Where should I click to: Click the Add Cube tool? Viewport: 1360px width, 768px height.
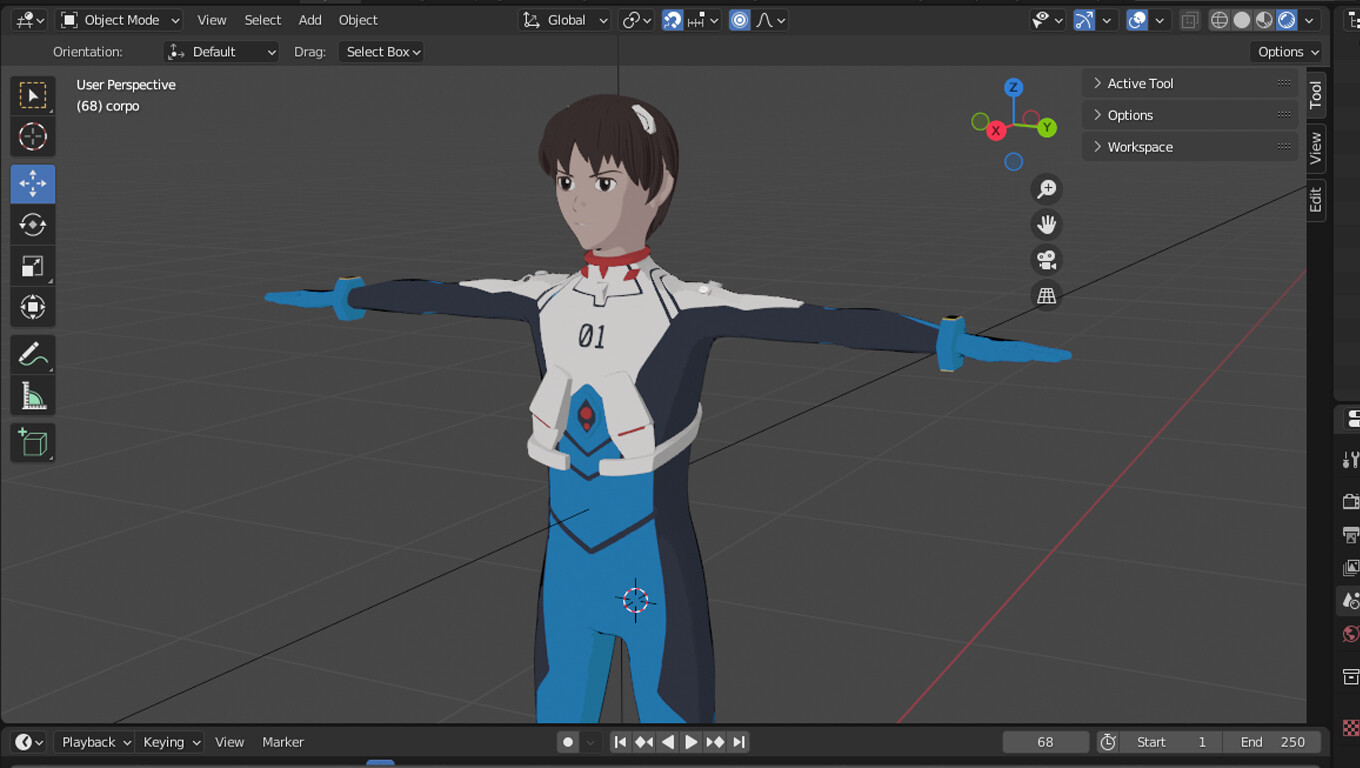point(33,442)
